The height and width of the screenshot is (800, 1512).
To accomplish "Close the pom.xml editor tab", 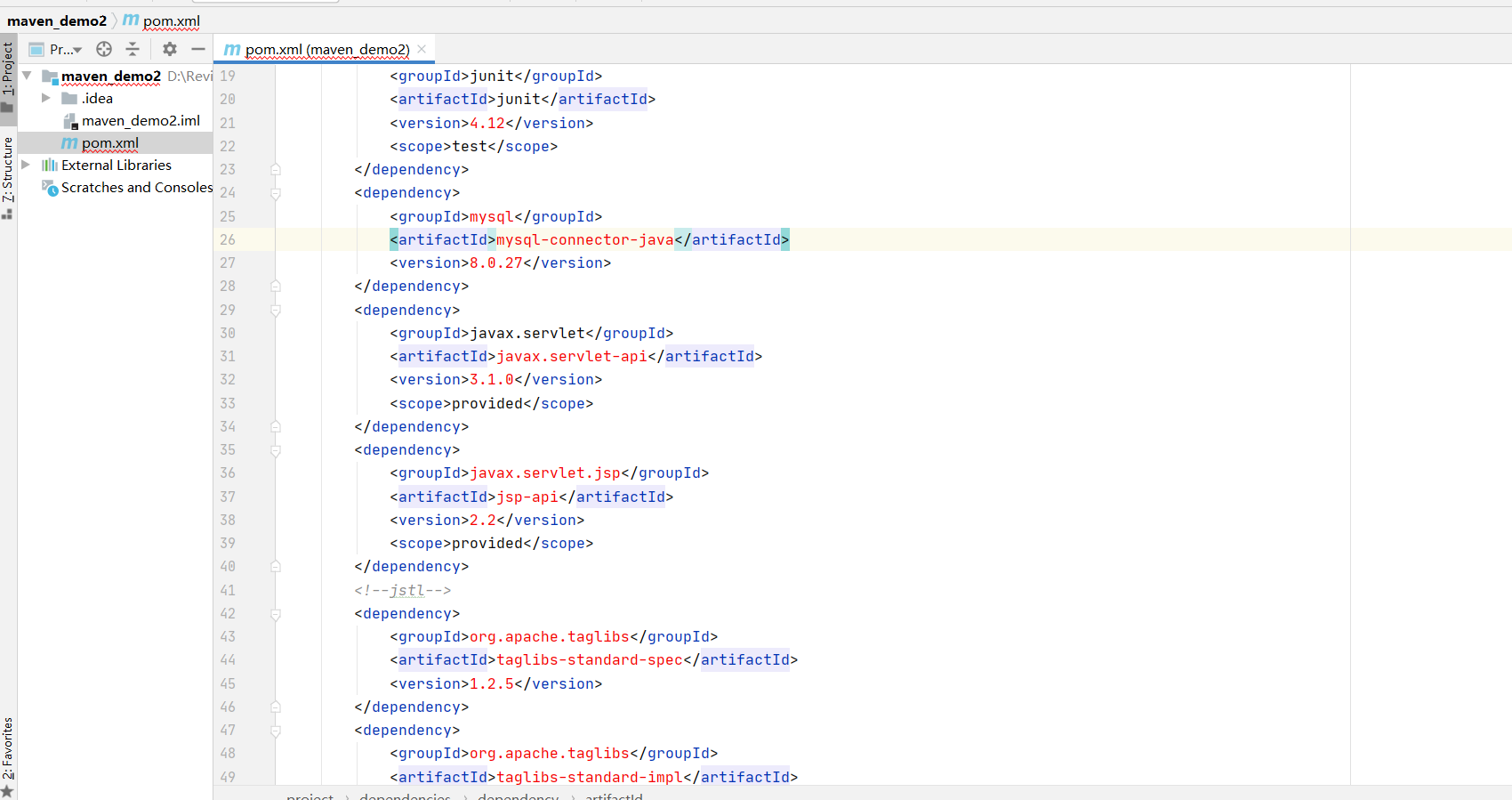I will pos(422,49).
